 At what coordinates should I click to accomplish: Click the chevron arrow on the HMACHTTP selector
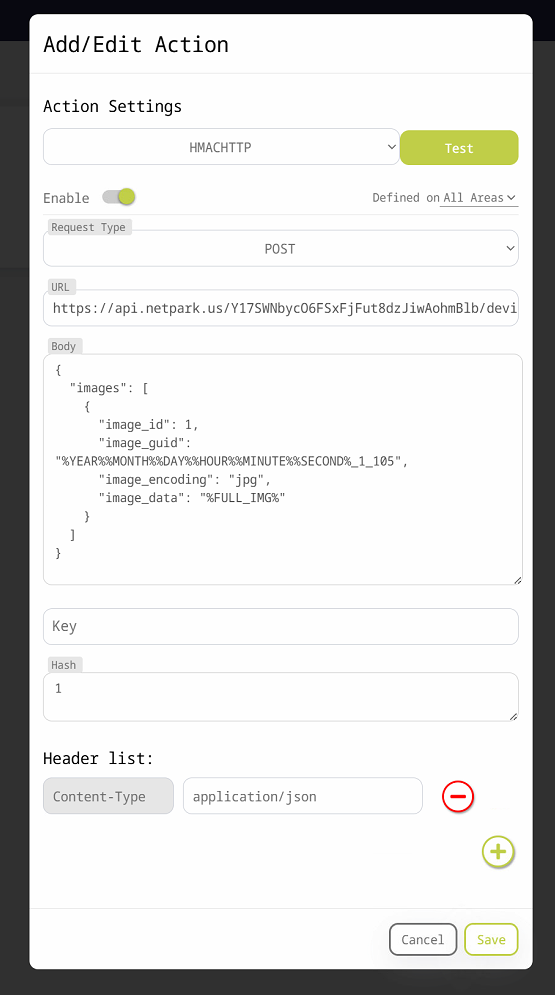click(391, 147)
